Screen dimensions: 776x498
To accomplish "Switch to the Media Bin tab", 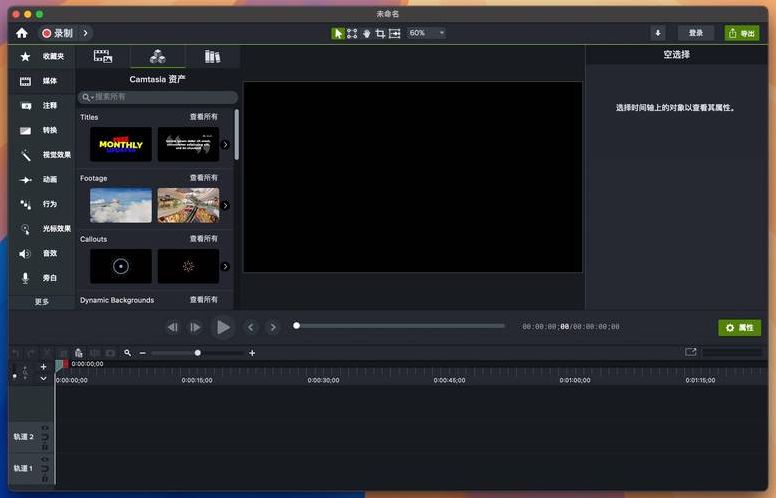I will tap(102, 57).
